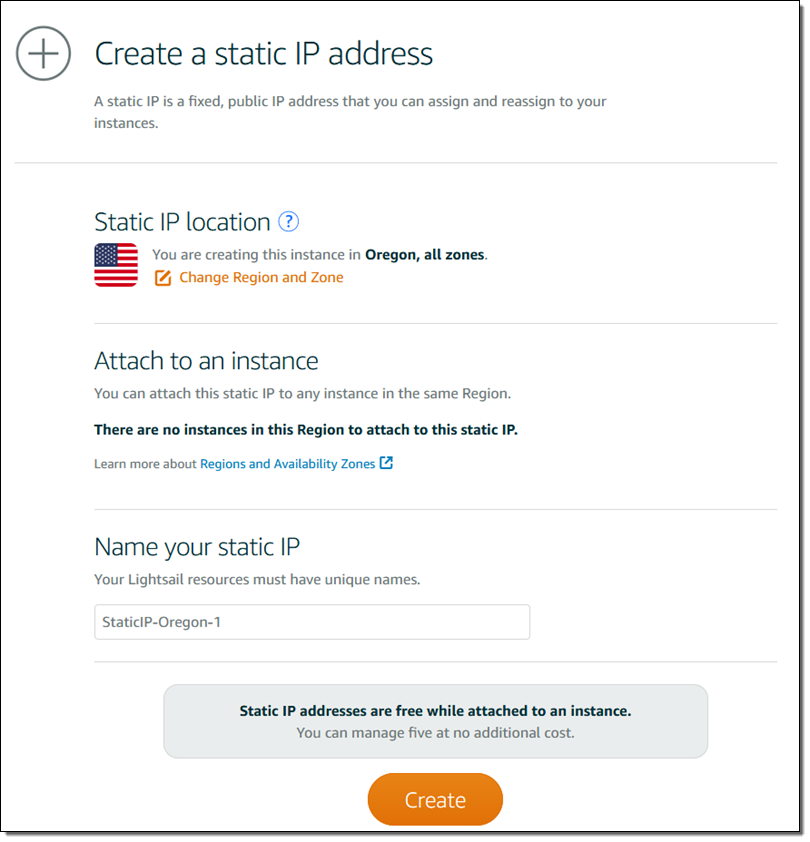Click the pencil edit icon for Region
Image resolution: width=810 pixels, height=842 pixels.
click(x=163, y=278)
